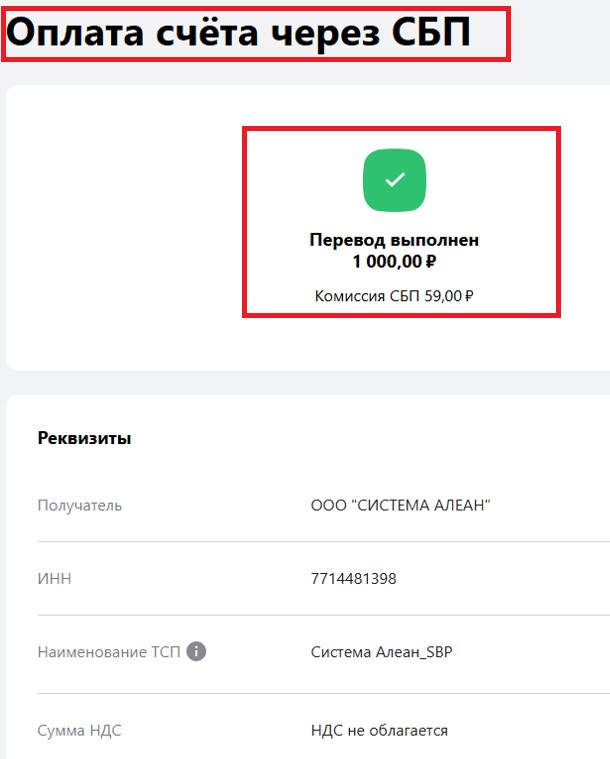610x759 pixels.
Task: Select the INN number 7714481398
Action: 353,578
